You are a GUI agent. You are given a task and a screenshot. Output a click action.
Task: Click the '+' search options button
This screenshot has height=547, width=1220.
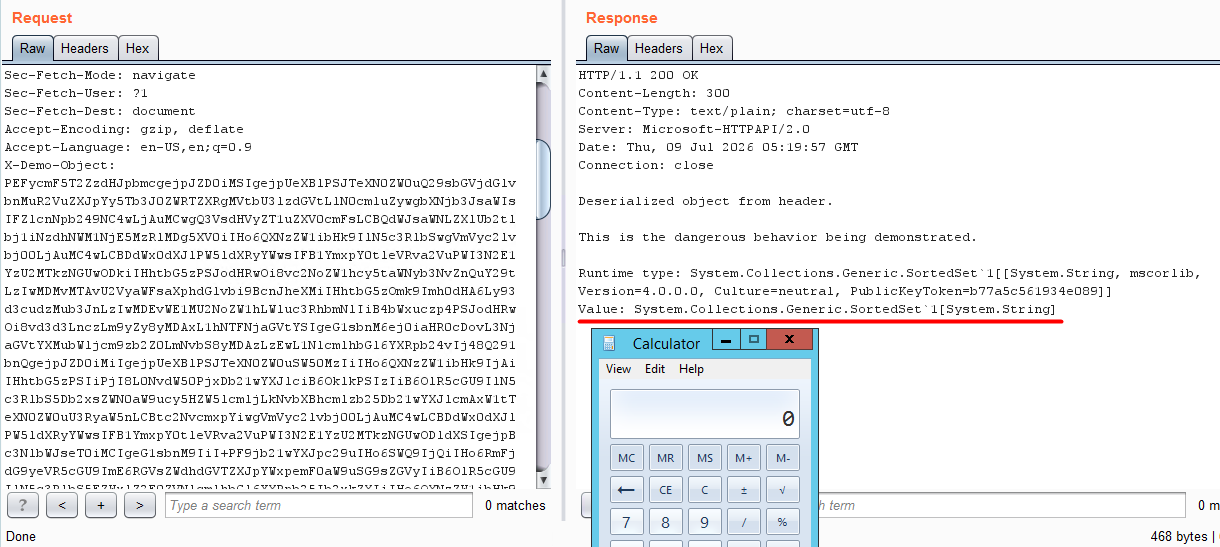[101, 505]
